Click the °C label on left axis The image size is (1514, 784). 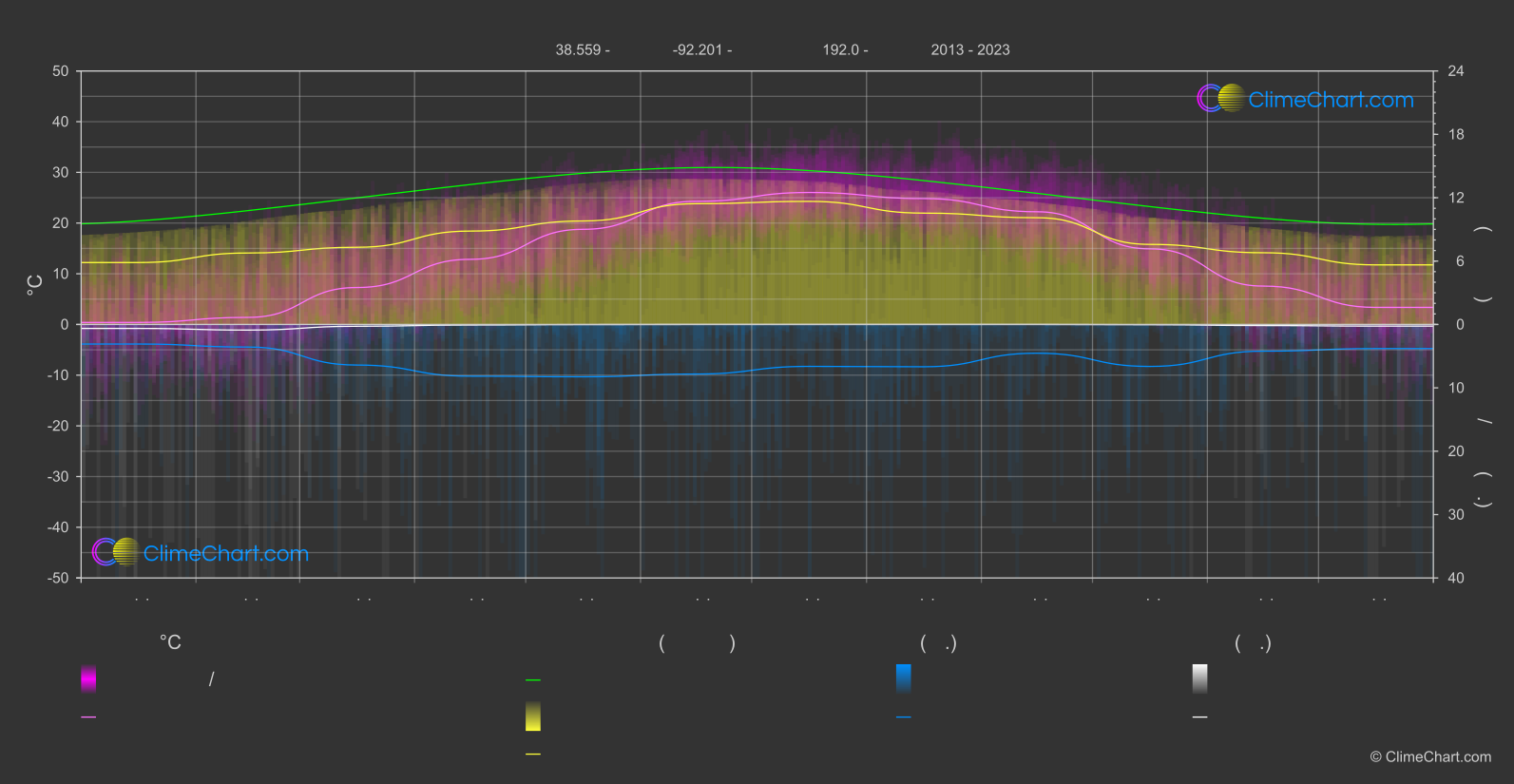coord(35,285)
